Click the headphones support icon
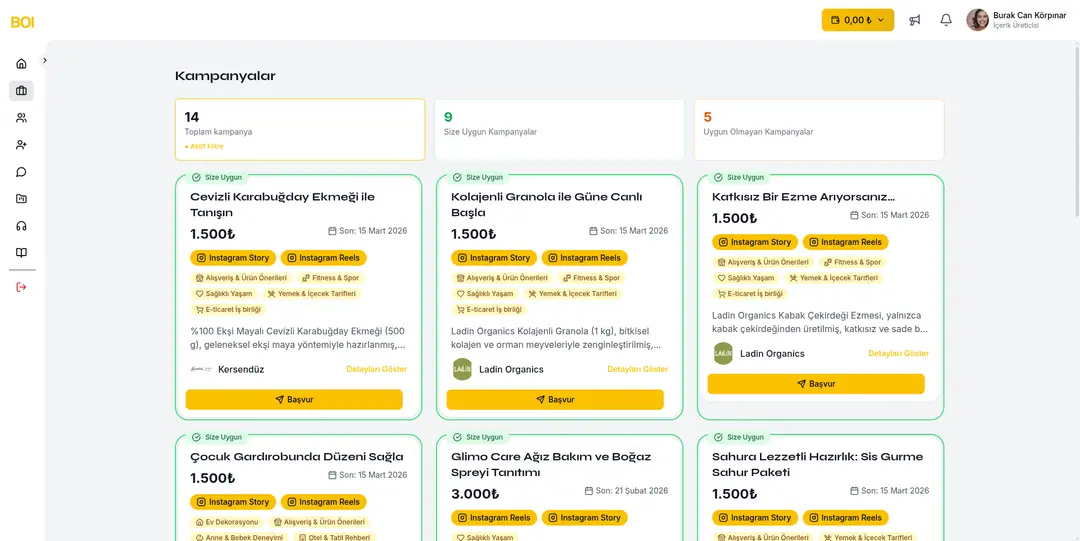This screenshot has width=1080, height=541. click(21, 226)
